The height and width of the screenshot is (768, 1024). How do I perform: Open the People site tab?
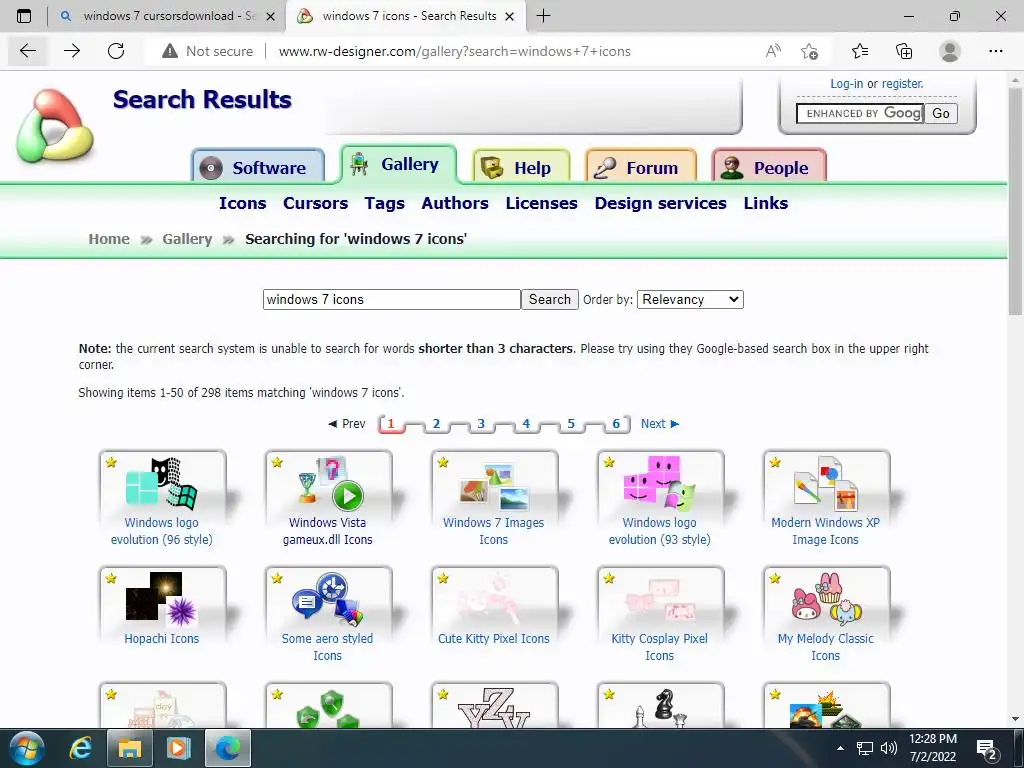click(769, 167)
